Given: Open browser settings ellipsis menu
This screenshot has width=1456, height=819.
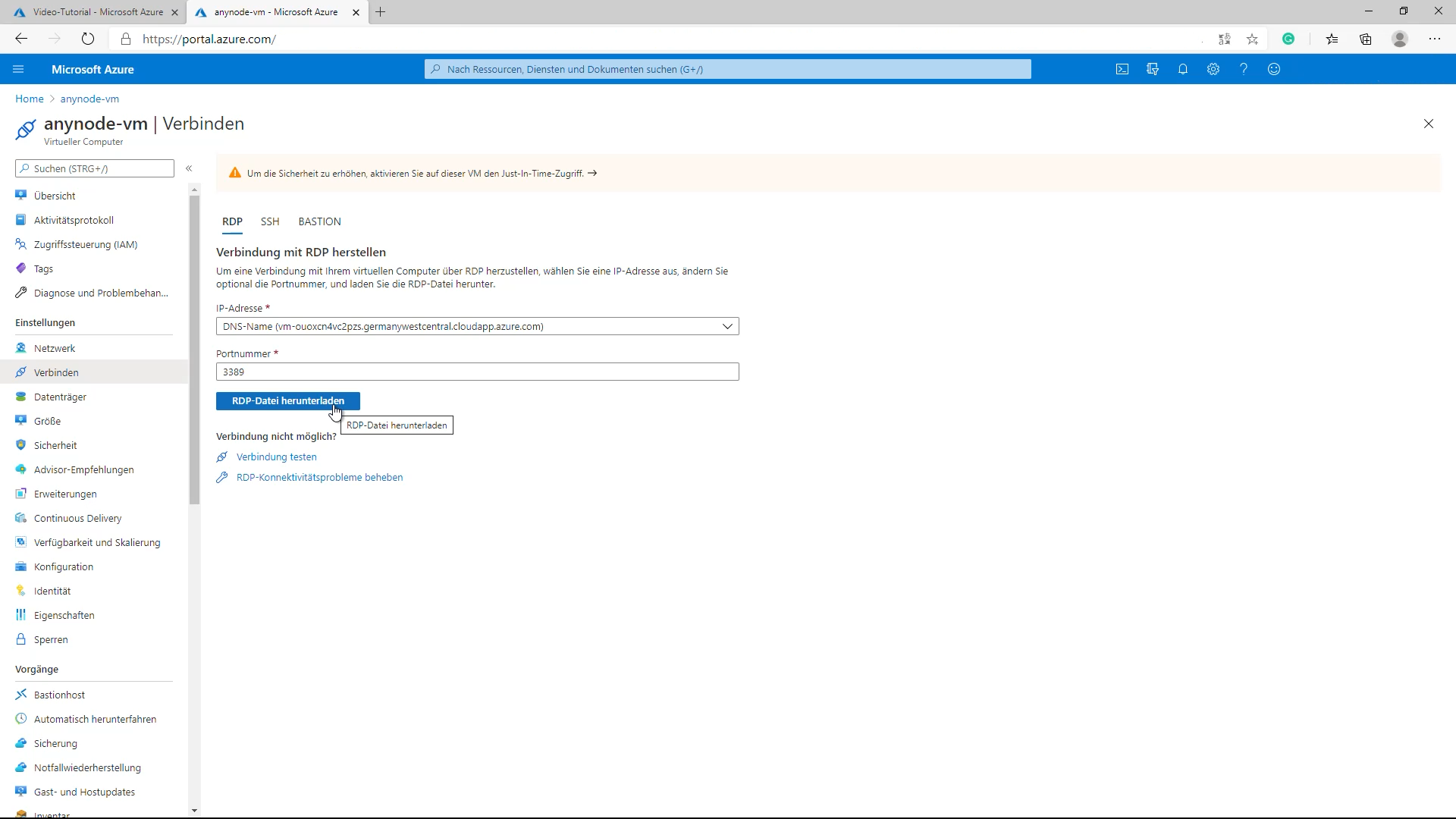Looking at the screenshot, I should point(1435,39).
